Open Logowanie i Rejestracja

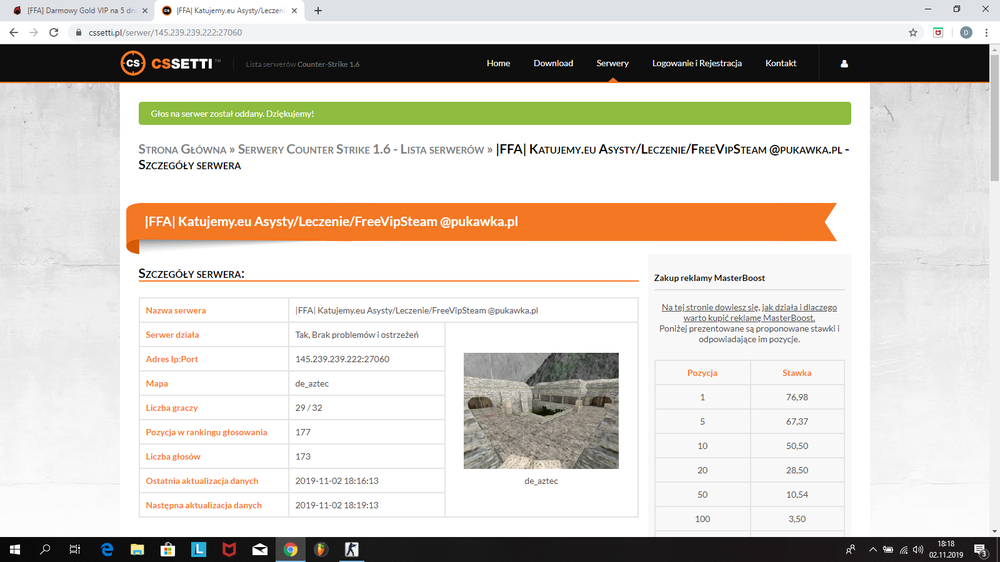[x=696, y=63]
